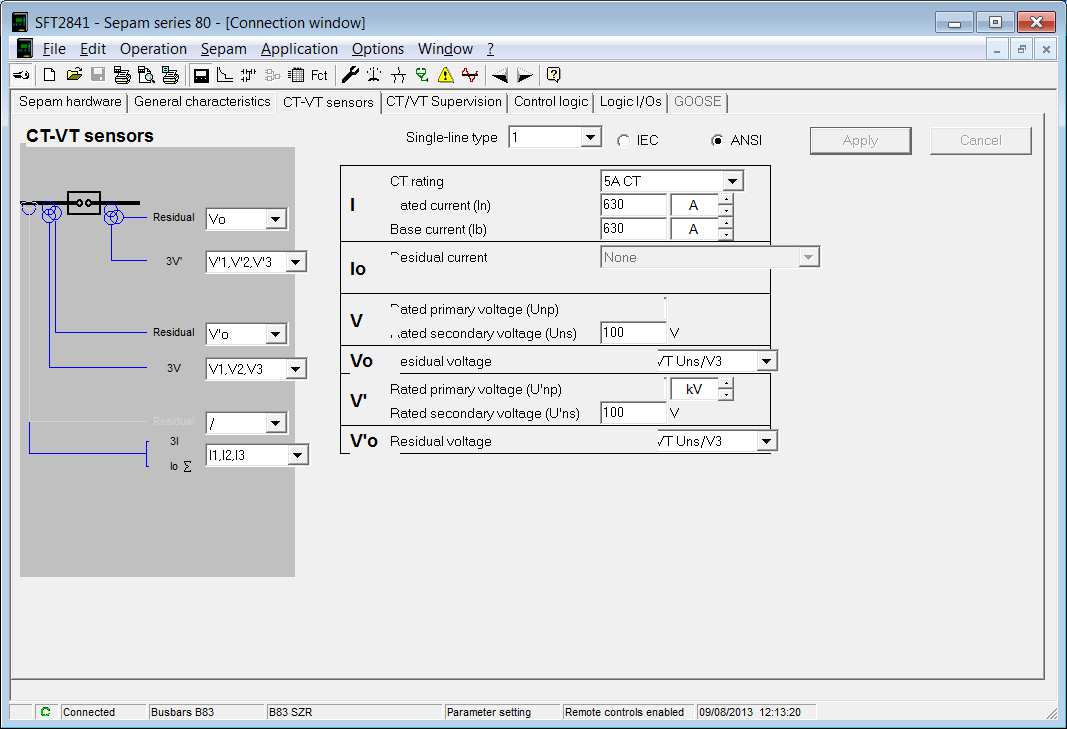This screenshot has width=1067, height=729.
Task: Click the wiring diagram icon before the stethoscope
Action: (x=398, y=75)
